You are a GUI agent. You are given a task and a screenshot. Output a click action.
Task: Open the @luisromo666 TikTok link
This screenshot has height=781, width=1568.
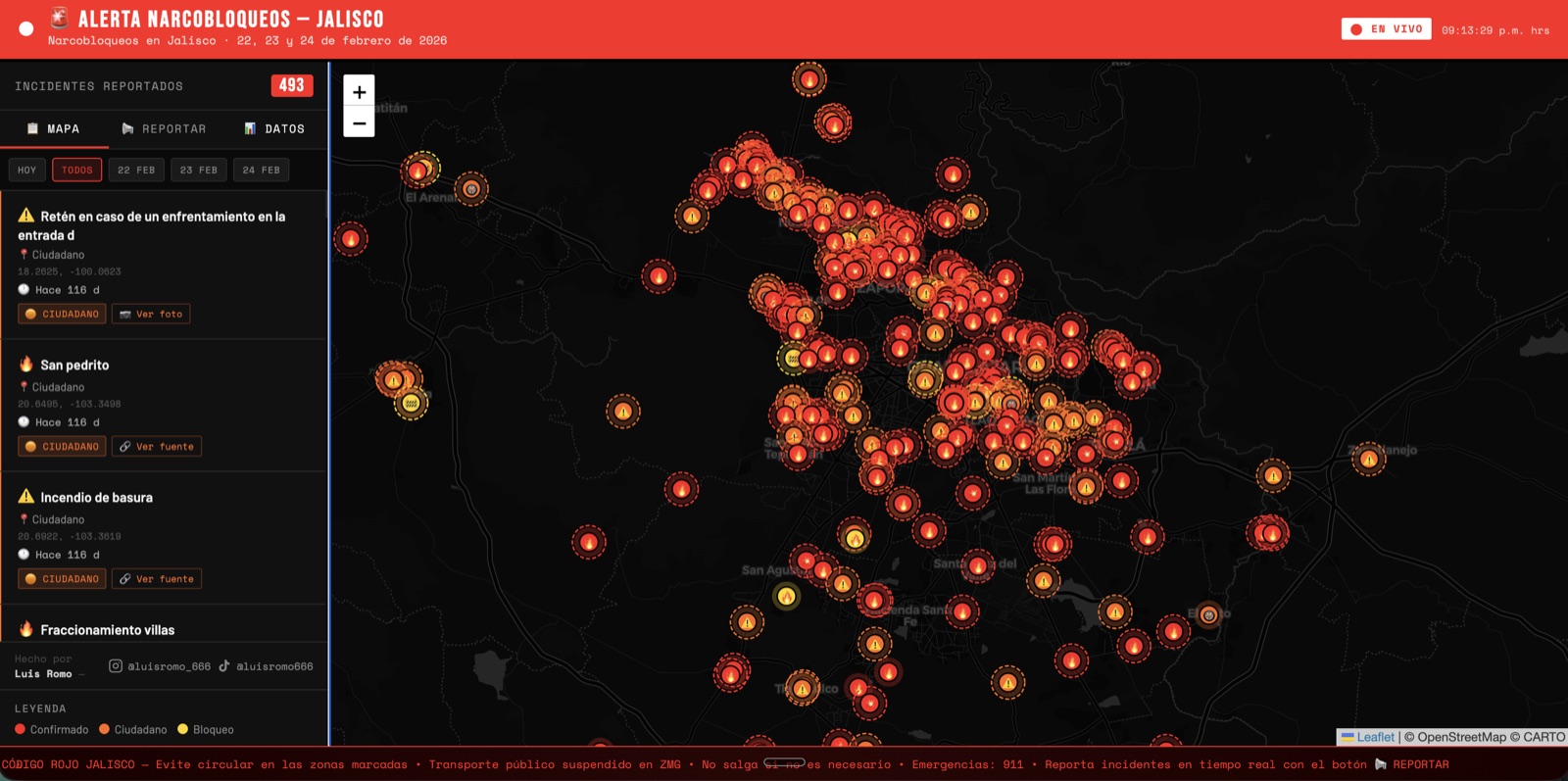(266, 665)
